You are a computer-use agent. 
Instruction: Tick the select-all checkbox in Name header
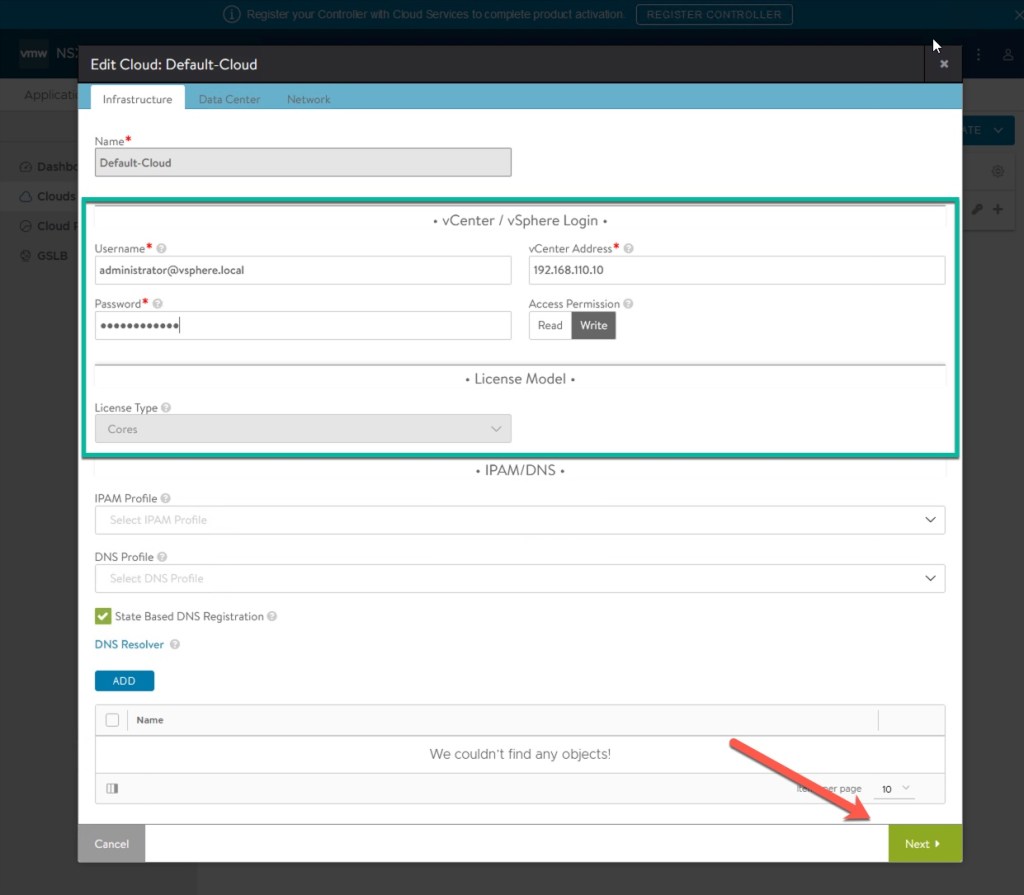coord(112,720)
